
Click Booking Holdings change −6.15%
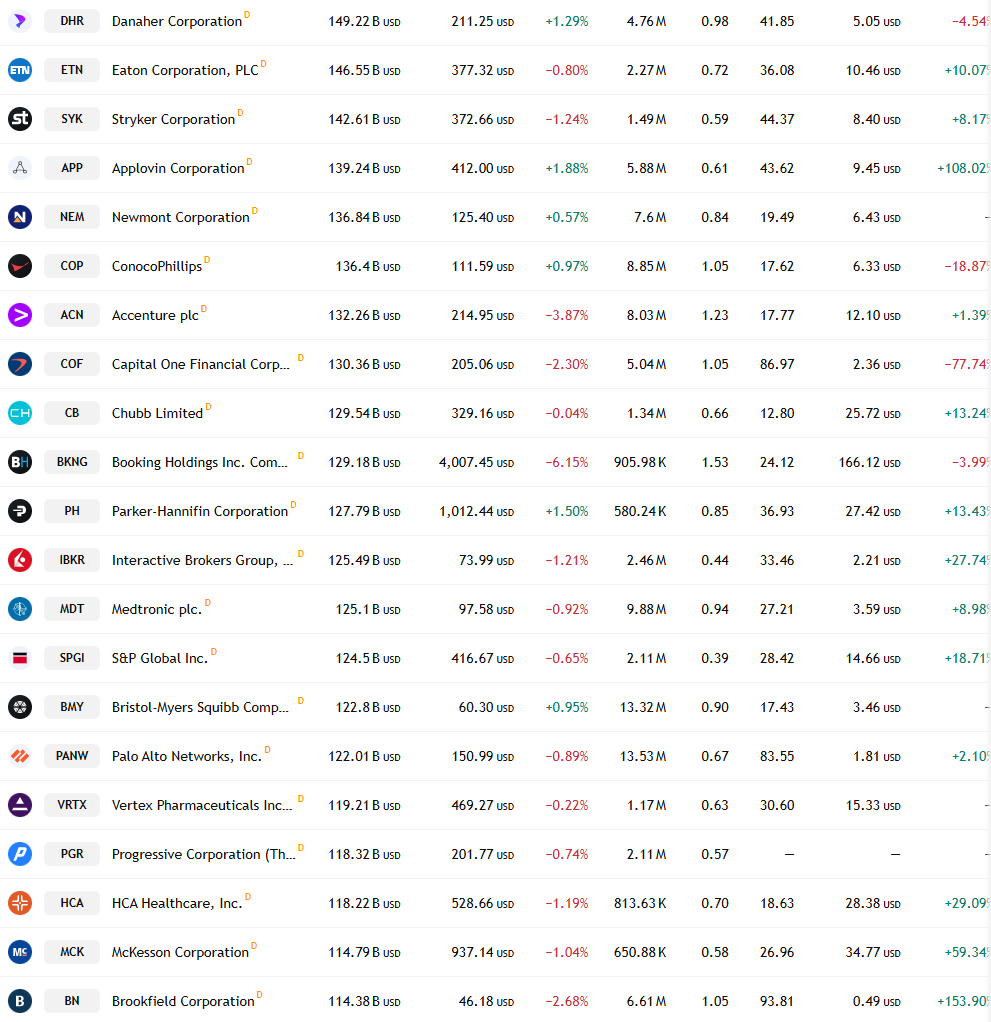coord(567,463)
